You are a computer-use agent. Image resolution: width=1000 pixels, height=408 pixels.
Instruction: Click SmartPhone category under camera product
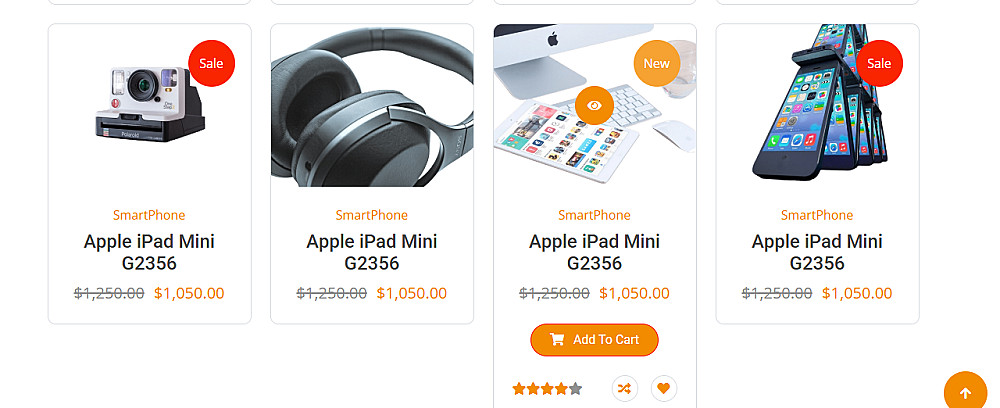[x=149, y=215]
